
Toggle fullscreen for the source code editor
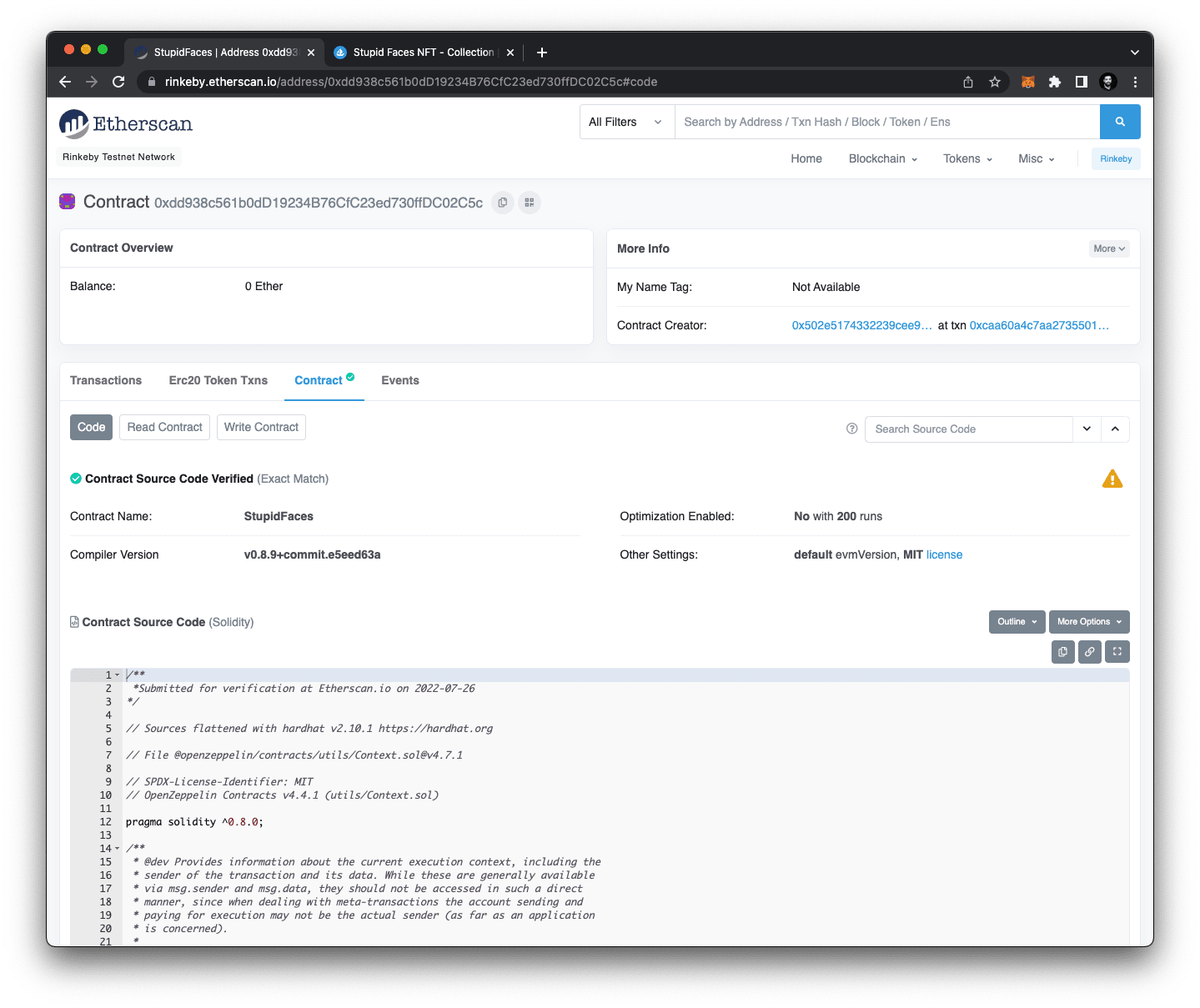point(1117,652)
